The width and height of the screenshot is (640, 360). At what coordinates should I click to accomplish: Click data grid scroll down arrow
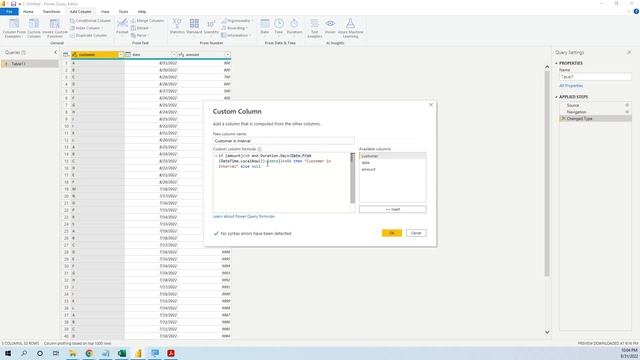[x=547, y=332]
